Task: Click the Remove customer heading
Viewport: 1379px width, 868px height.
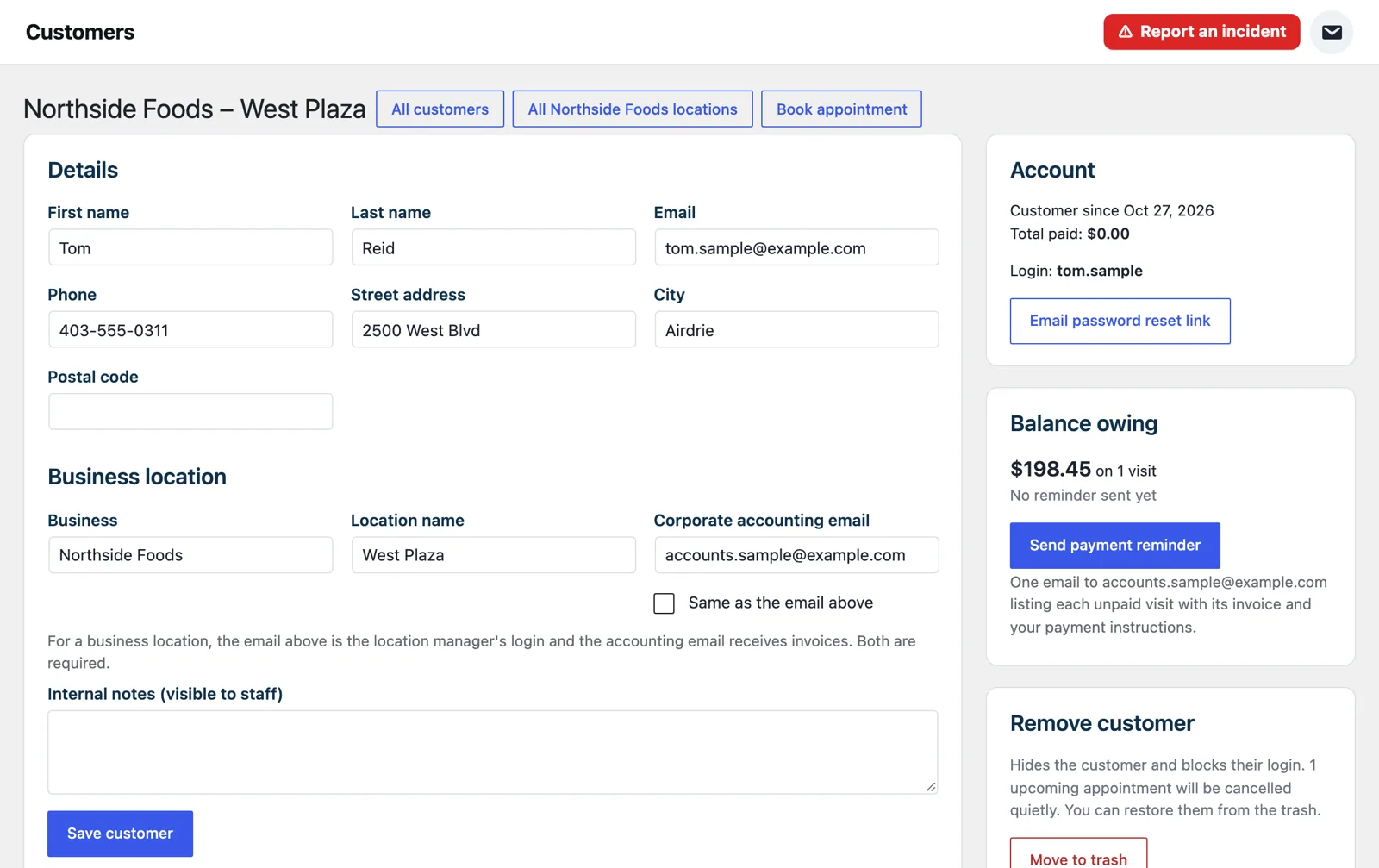Action: (x=1101, y=723)
